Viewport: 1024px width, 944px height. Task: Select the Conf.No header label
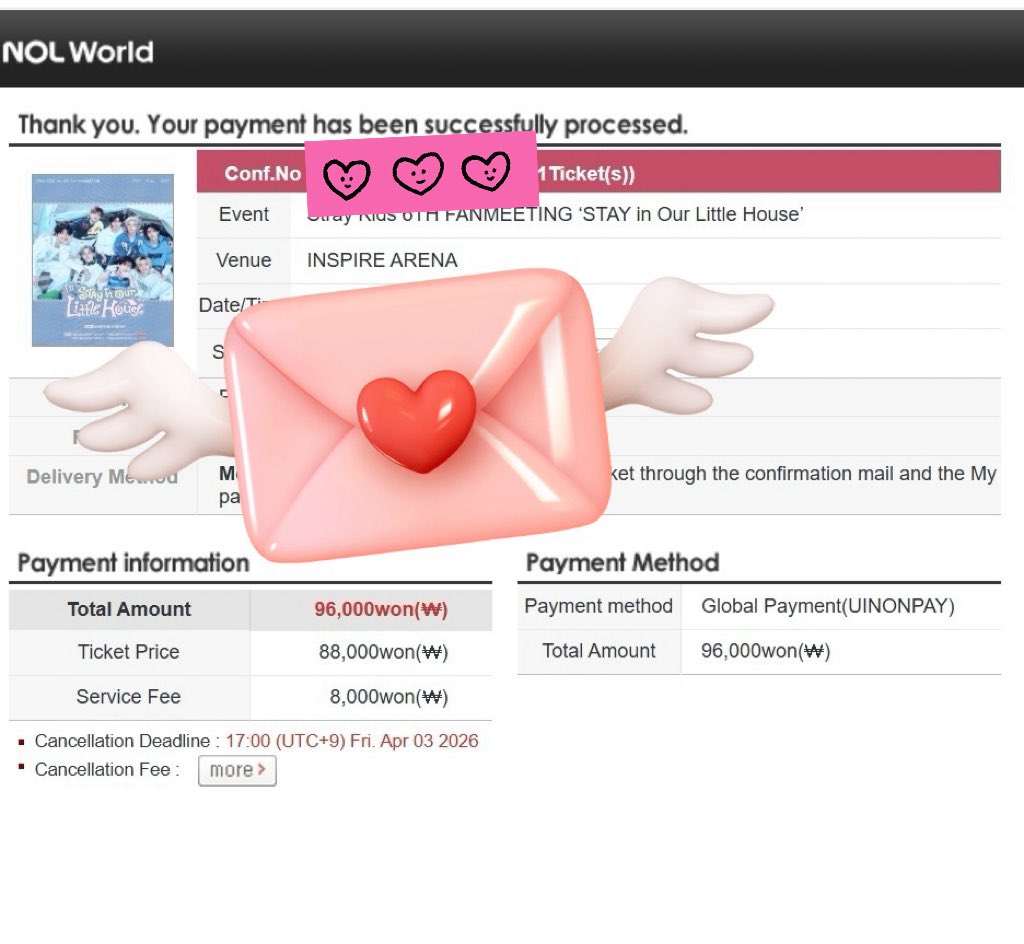(x=262, y=174)
